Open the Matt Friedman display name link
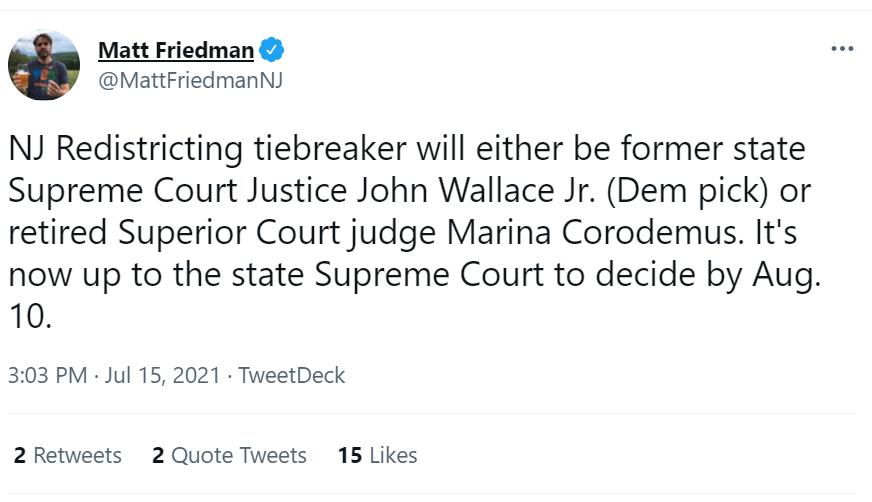 (176, 50)
